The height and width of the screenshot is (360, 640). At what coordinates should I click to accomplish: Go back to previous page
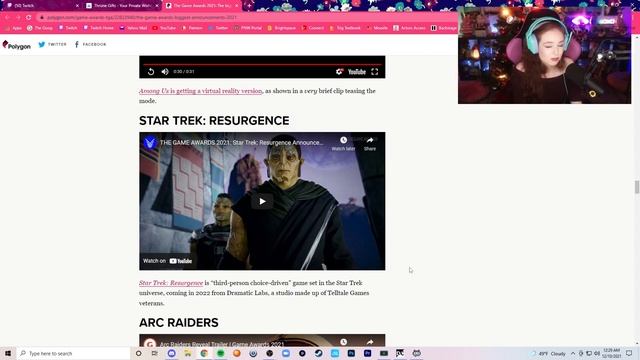[7, 18]
